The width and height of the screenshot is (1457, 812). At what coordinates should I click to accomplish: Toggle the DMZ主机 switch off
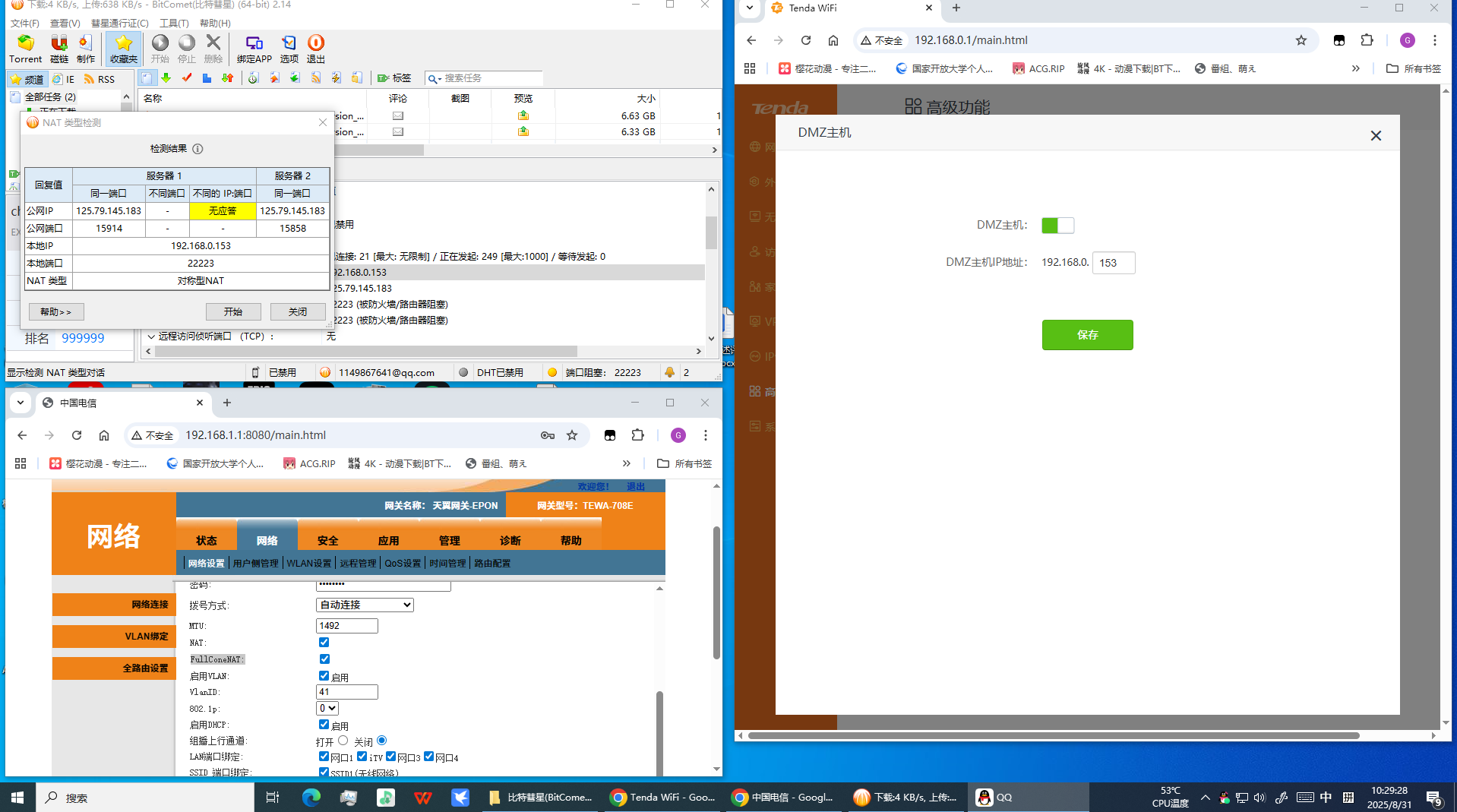pyautogui.click(x=1057, y=226)
